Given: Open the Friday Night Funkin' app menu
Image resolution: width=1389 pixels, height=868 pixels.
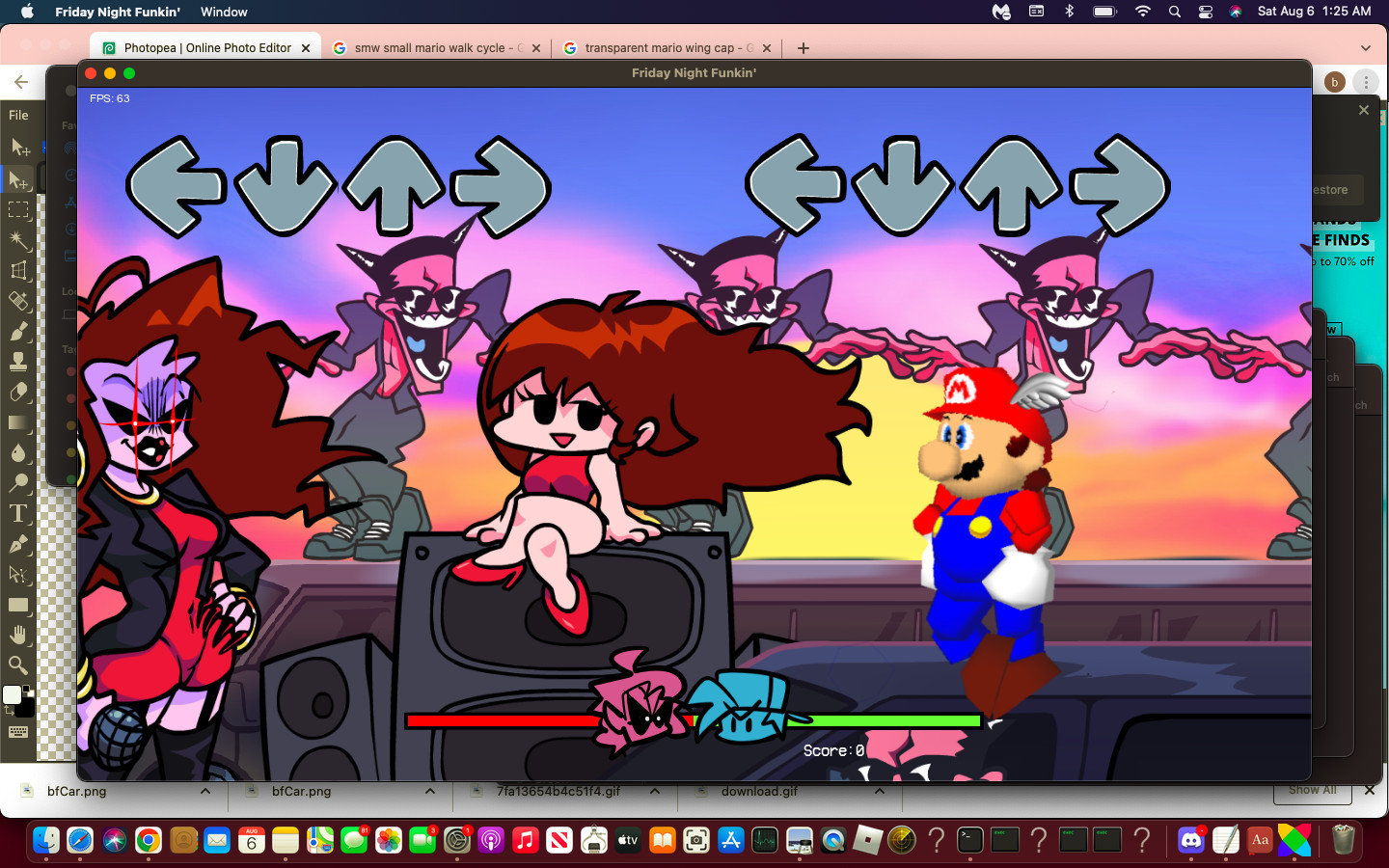Looking at the screenshot, I should tap(118, 12).
